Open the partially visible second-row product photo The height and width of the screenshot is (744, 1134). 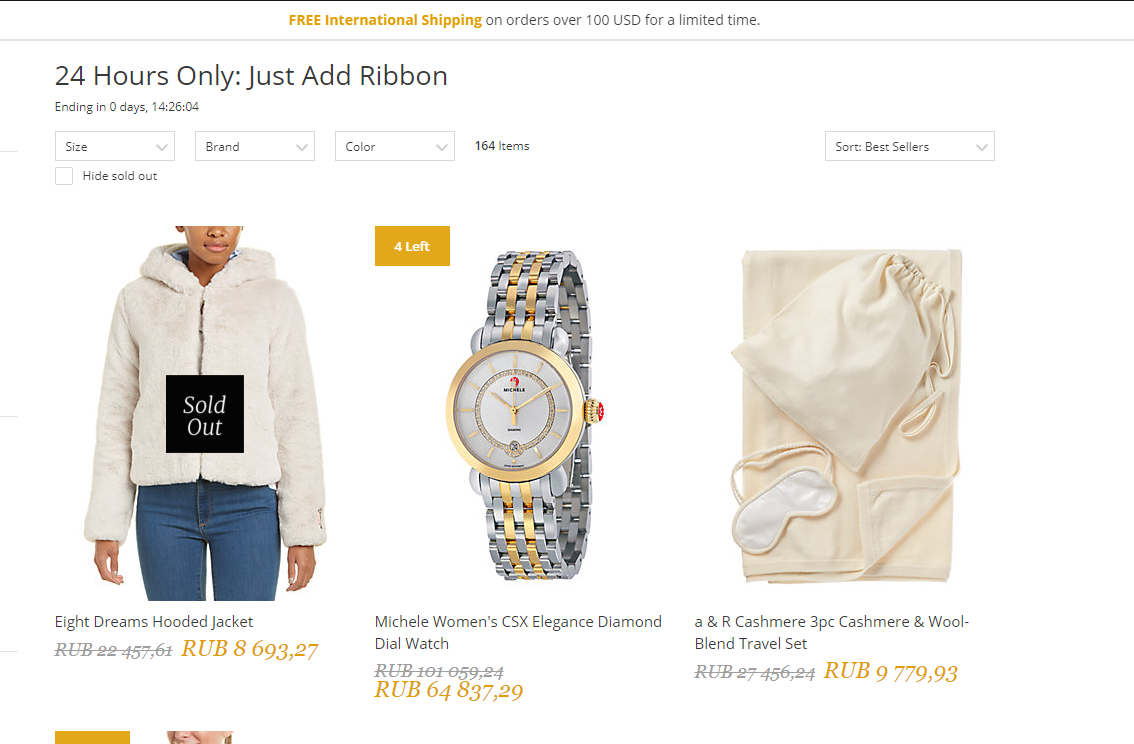pyautogui.click(x=199, y=737)
